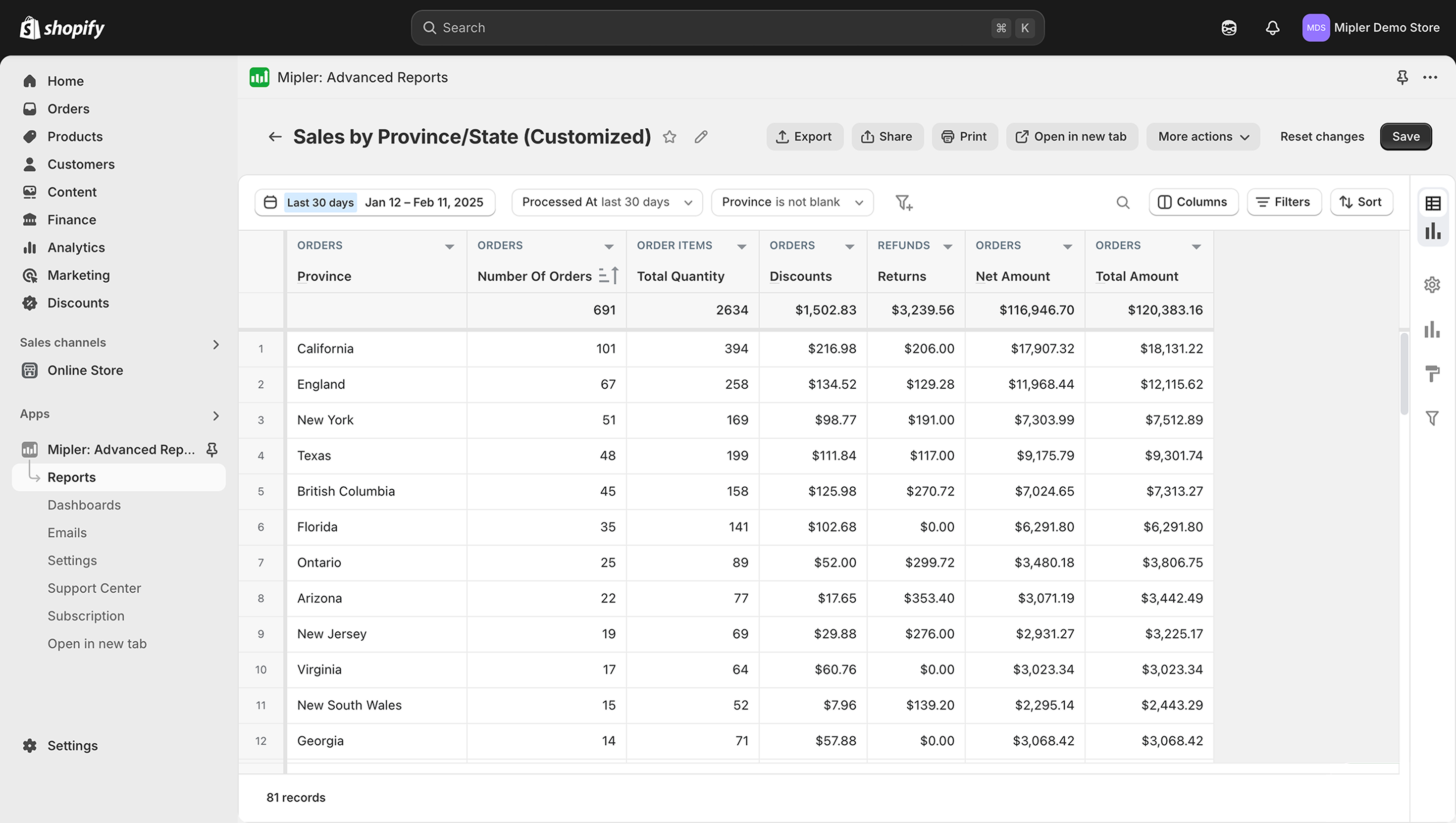
Task: Open Shopify notifications bell
Action: 1272,27
